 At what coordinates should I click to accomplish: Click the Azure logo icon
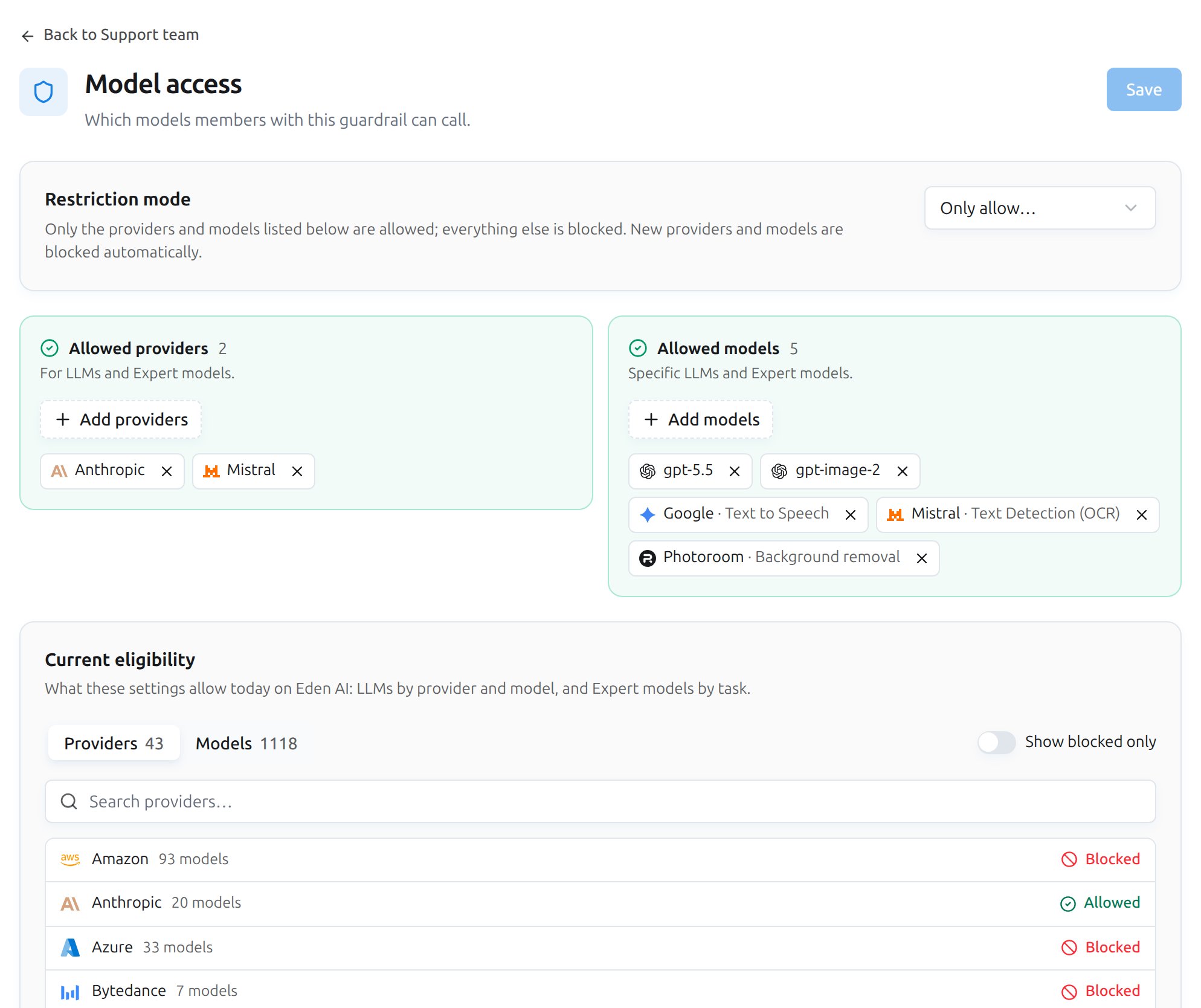[x=70, y=948]
